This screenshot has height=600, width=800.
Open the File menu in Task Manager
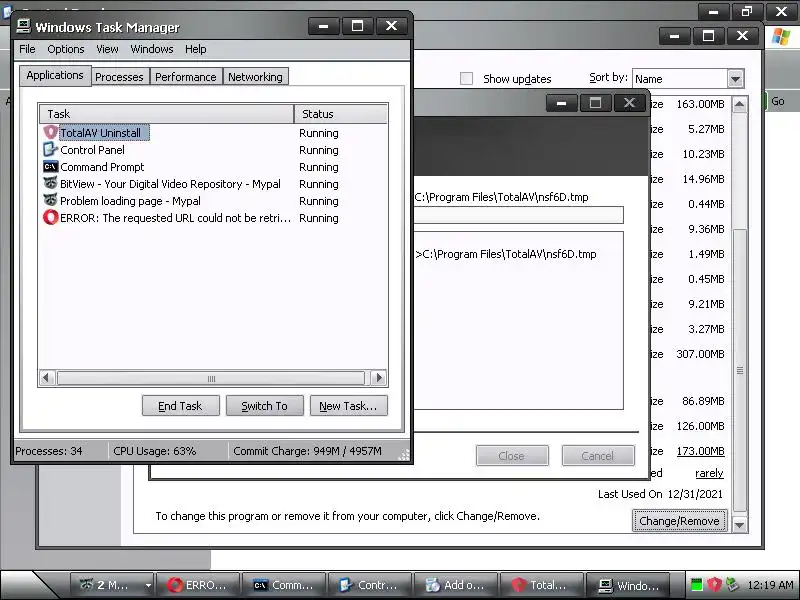27,49
